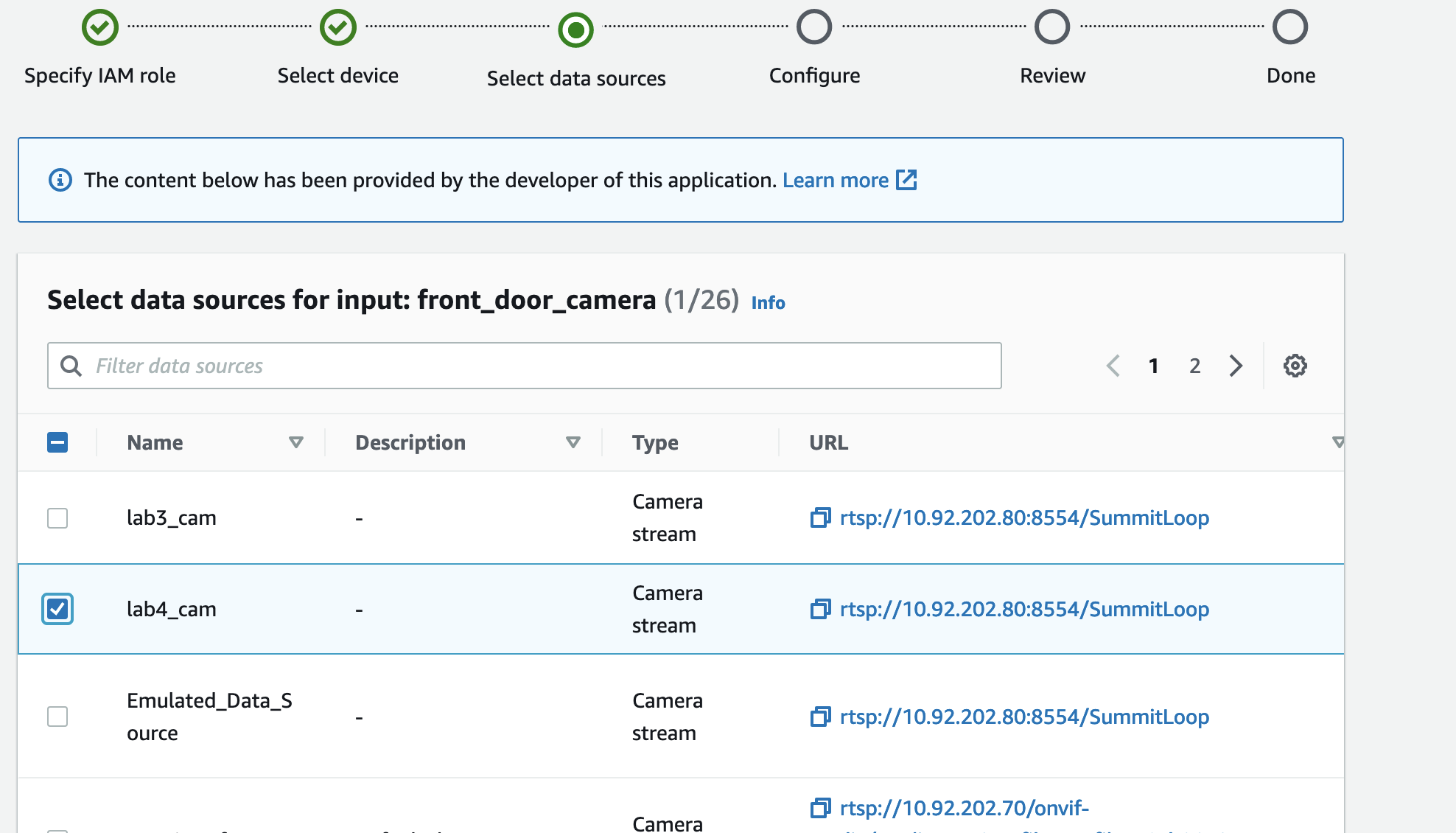Select the Emulated_Data_Source checkbox
This screenshot has height=833, width=1456.
coord(57,717)
